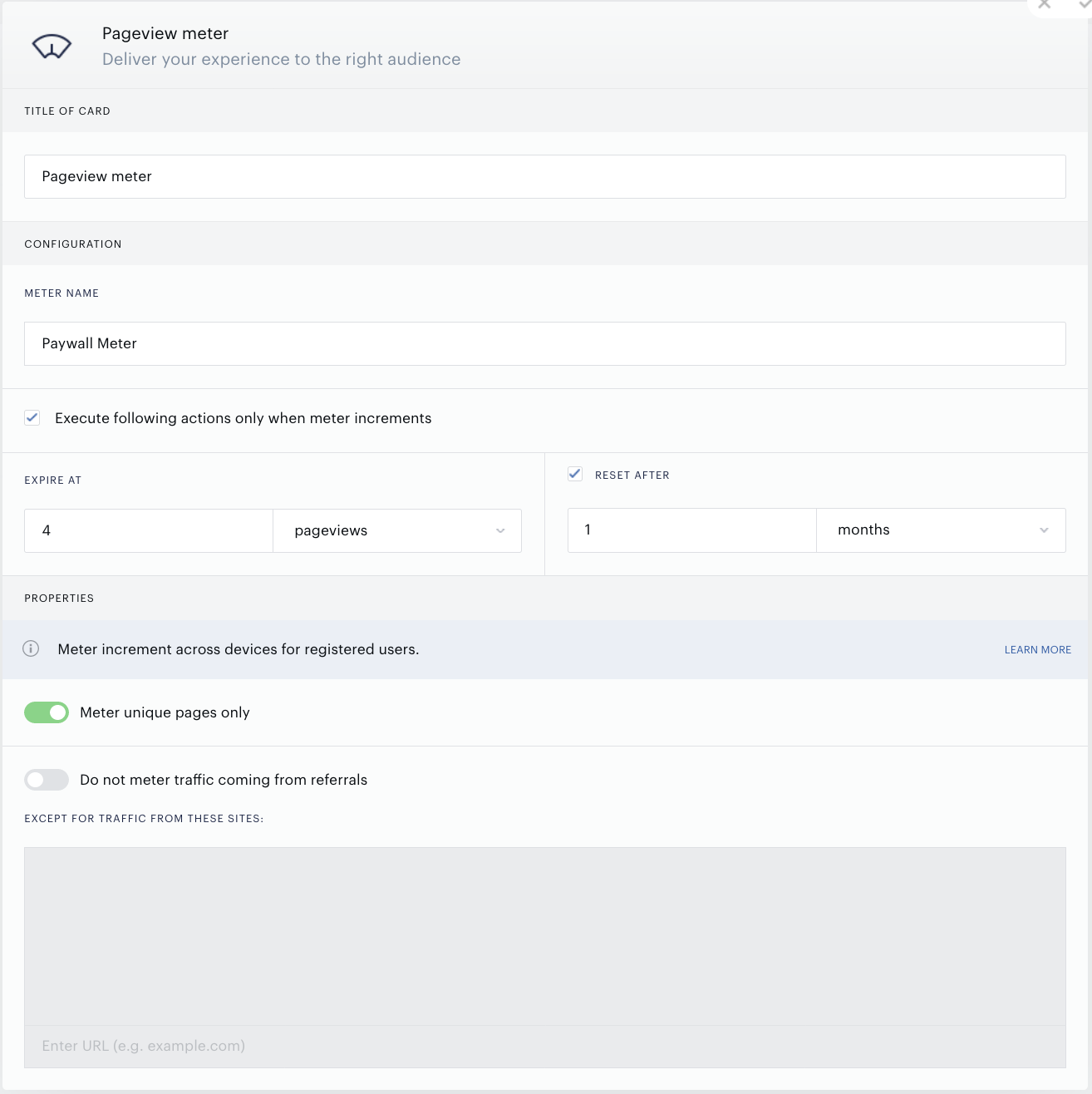This screenshot has height=1094, width=1092.
Task: Click the EXPIRE AT label
Action: [x=53, y=480]
